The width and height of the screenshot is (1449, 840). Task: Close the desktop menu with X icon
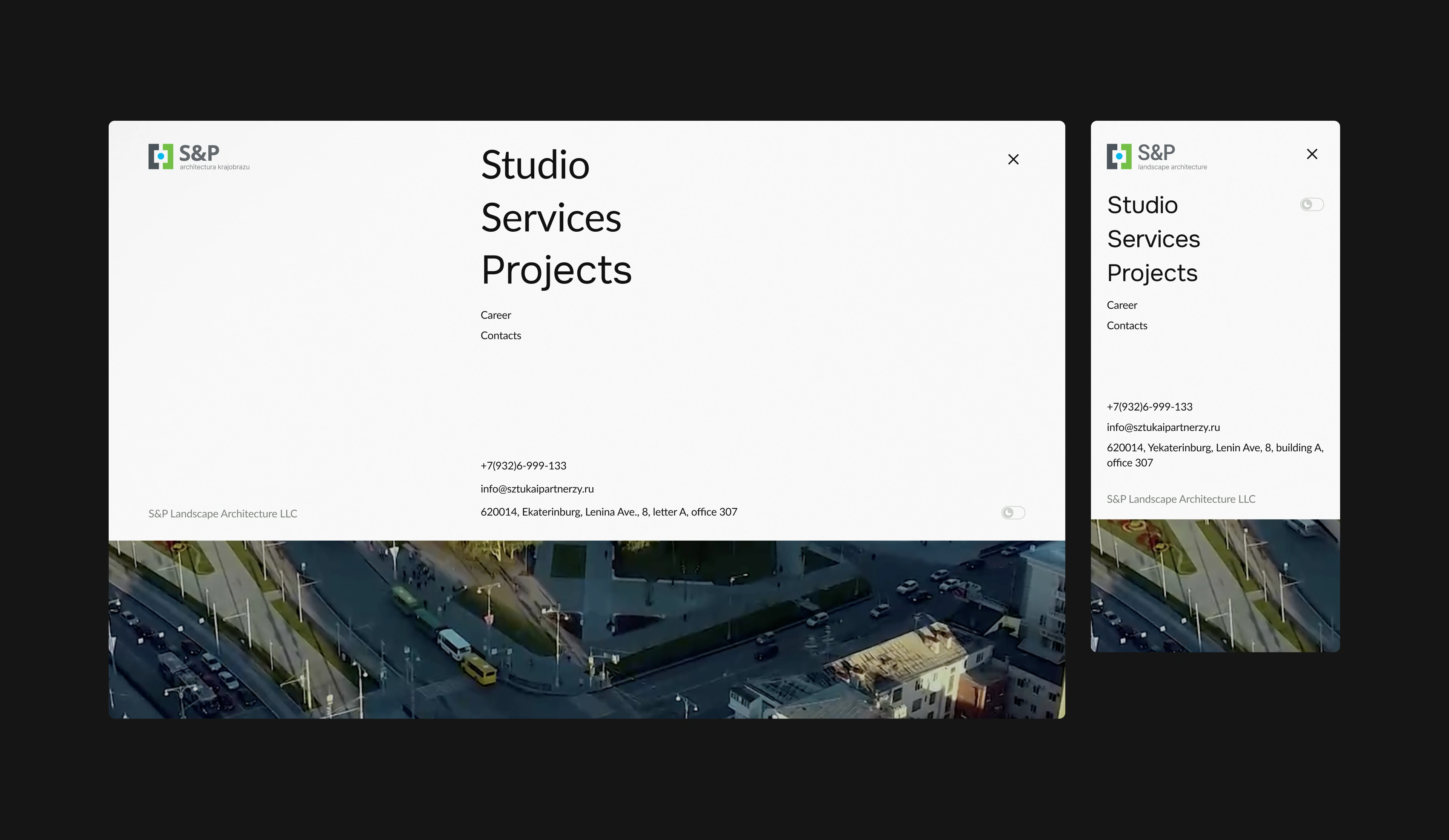[x=1013, y=159]
